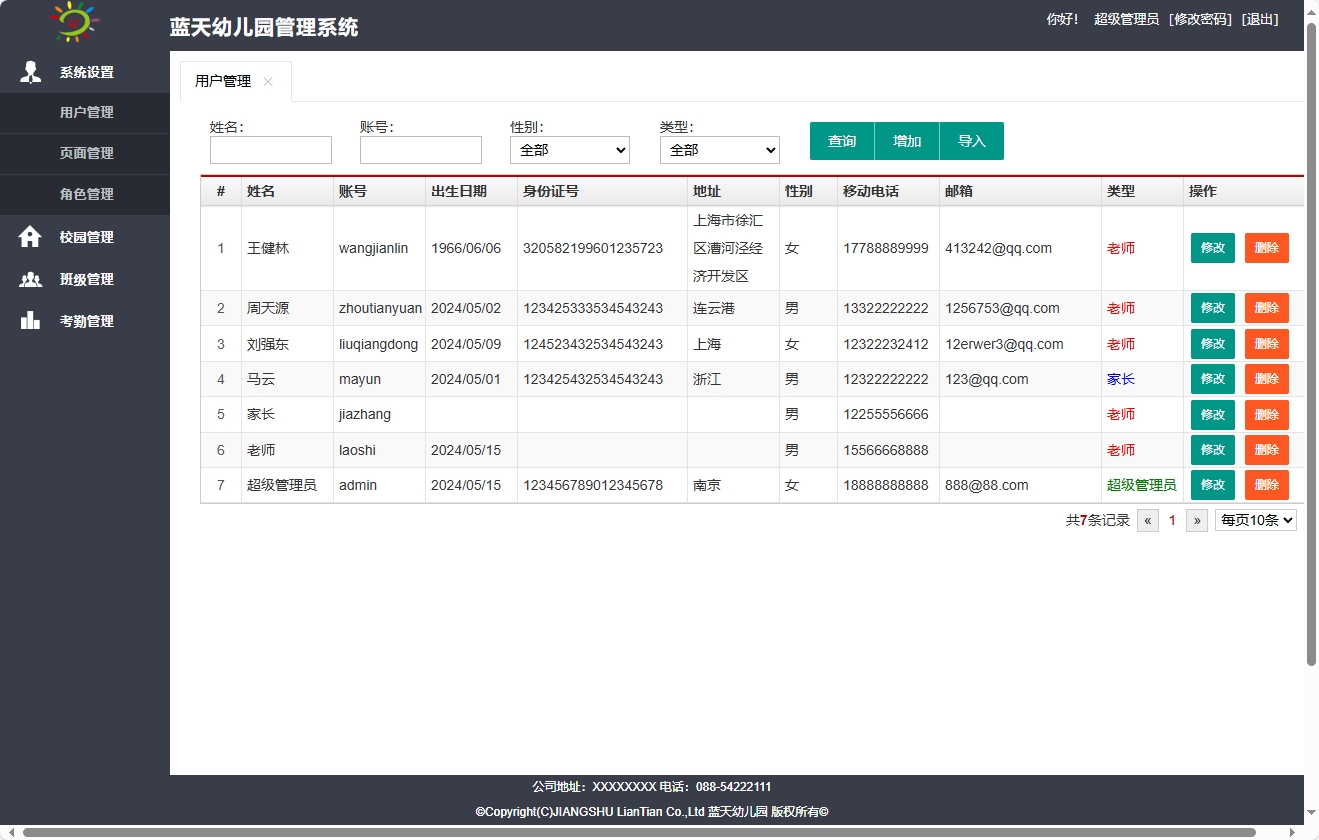The height and width of the screenshot is (840, 1319).
Task: Click the 班级管理 people icon
Action: tap(29, 279)
